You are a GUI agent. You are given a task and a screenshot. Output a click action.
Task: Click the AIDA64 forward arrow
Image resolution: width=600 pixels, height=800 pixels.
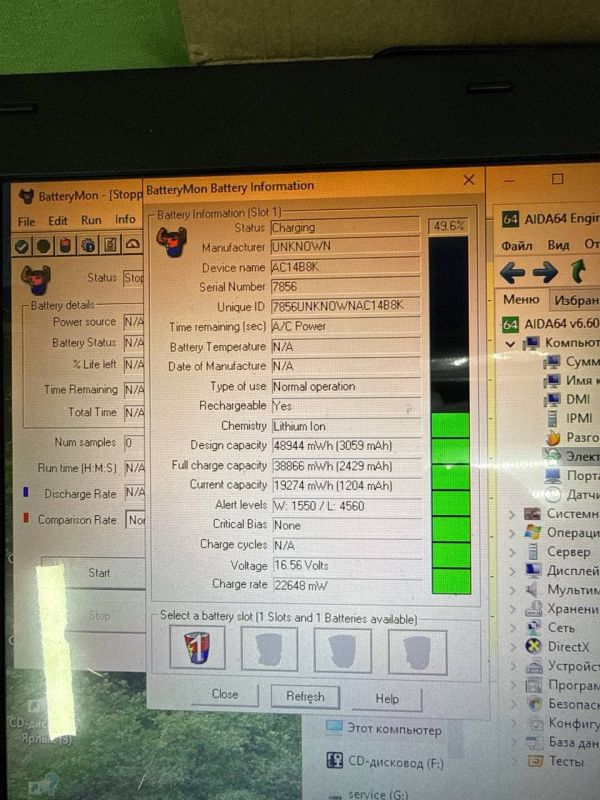[544, 272]
